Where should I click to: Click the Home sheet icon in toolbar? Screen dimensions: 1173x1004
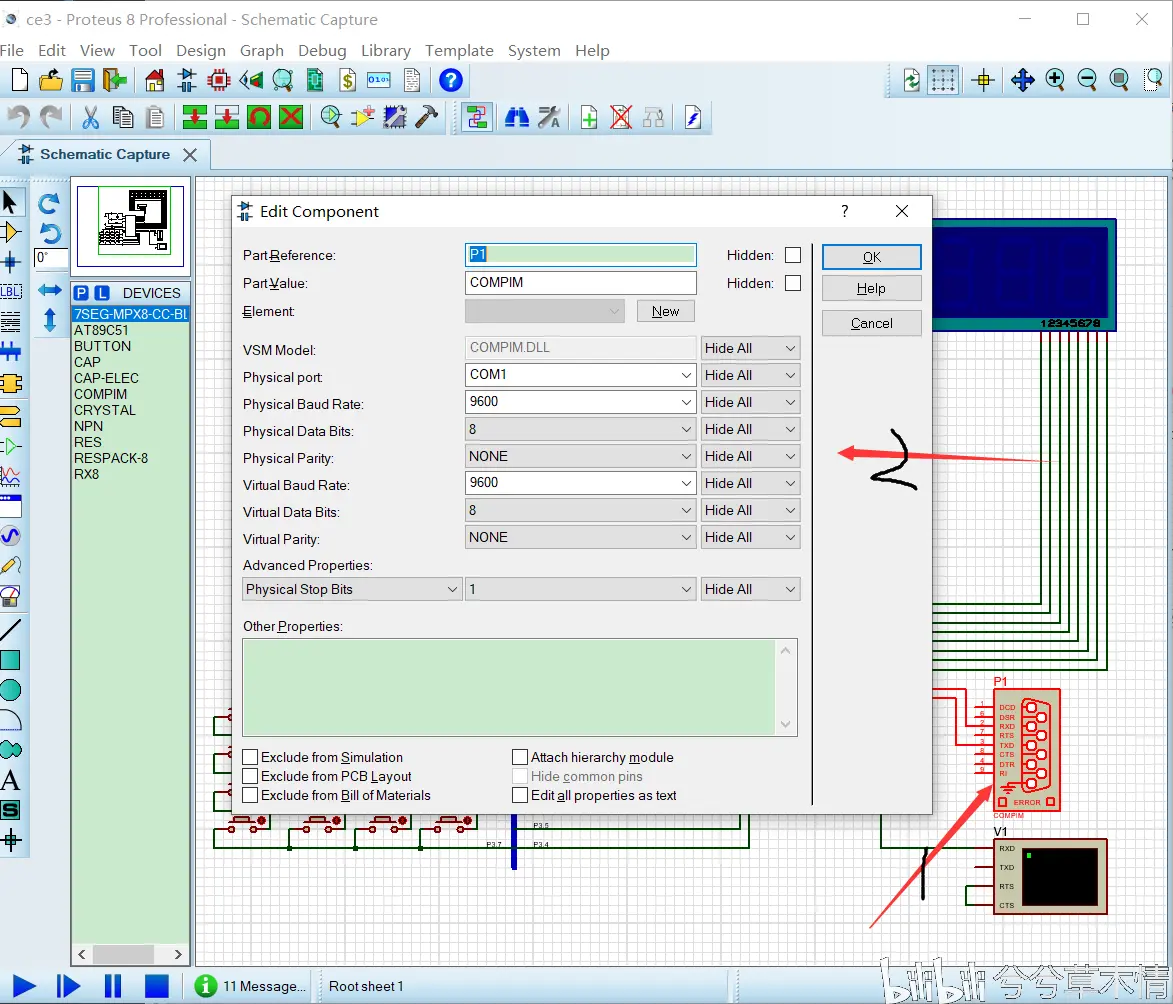(x=154, y=80)
